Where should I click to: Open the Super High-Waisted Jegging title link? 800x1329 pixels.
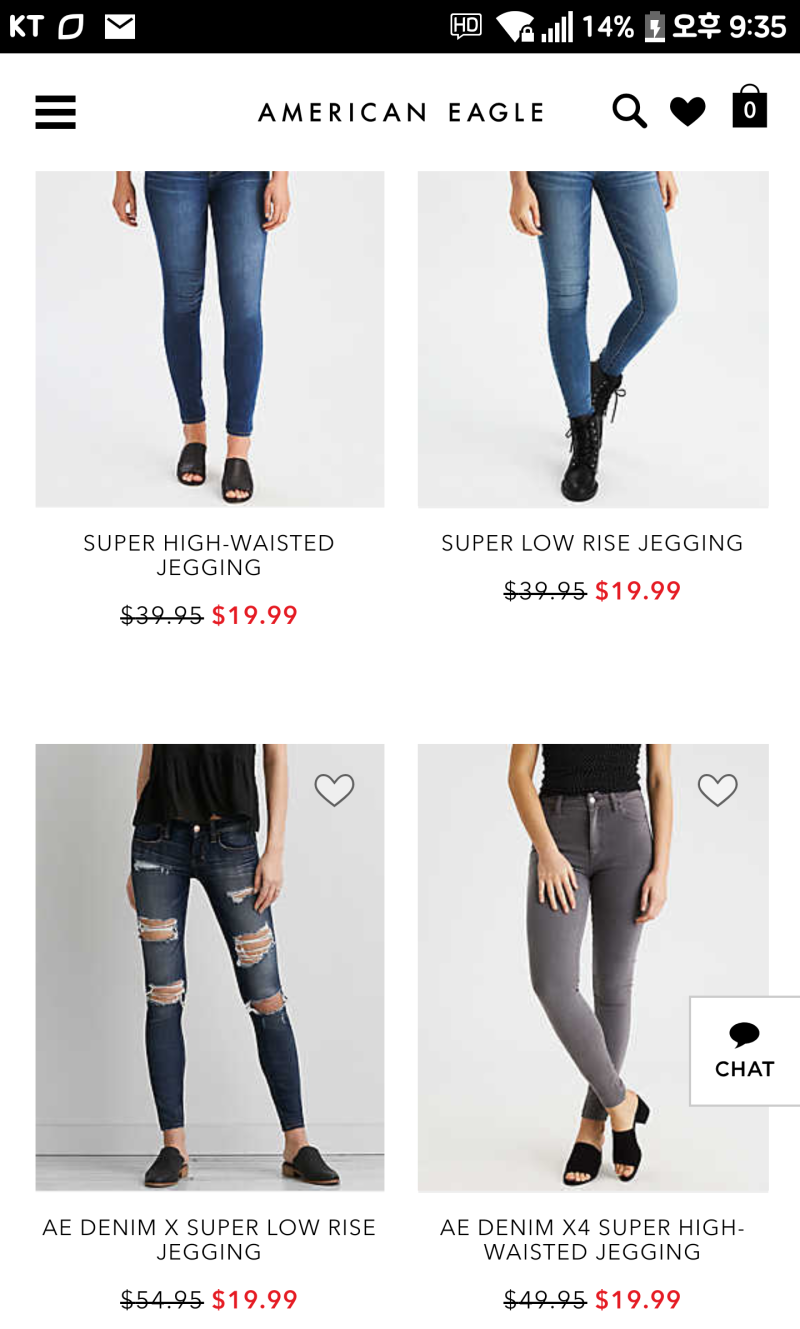point(209,555)
